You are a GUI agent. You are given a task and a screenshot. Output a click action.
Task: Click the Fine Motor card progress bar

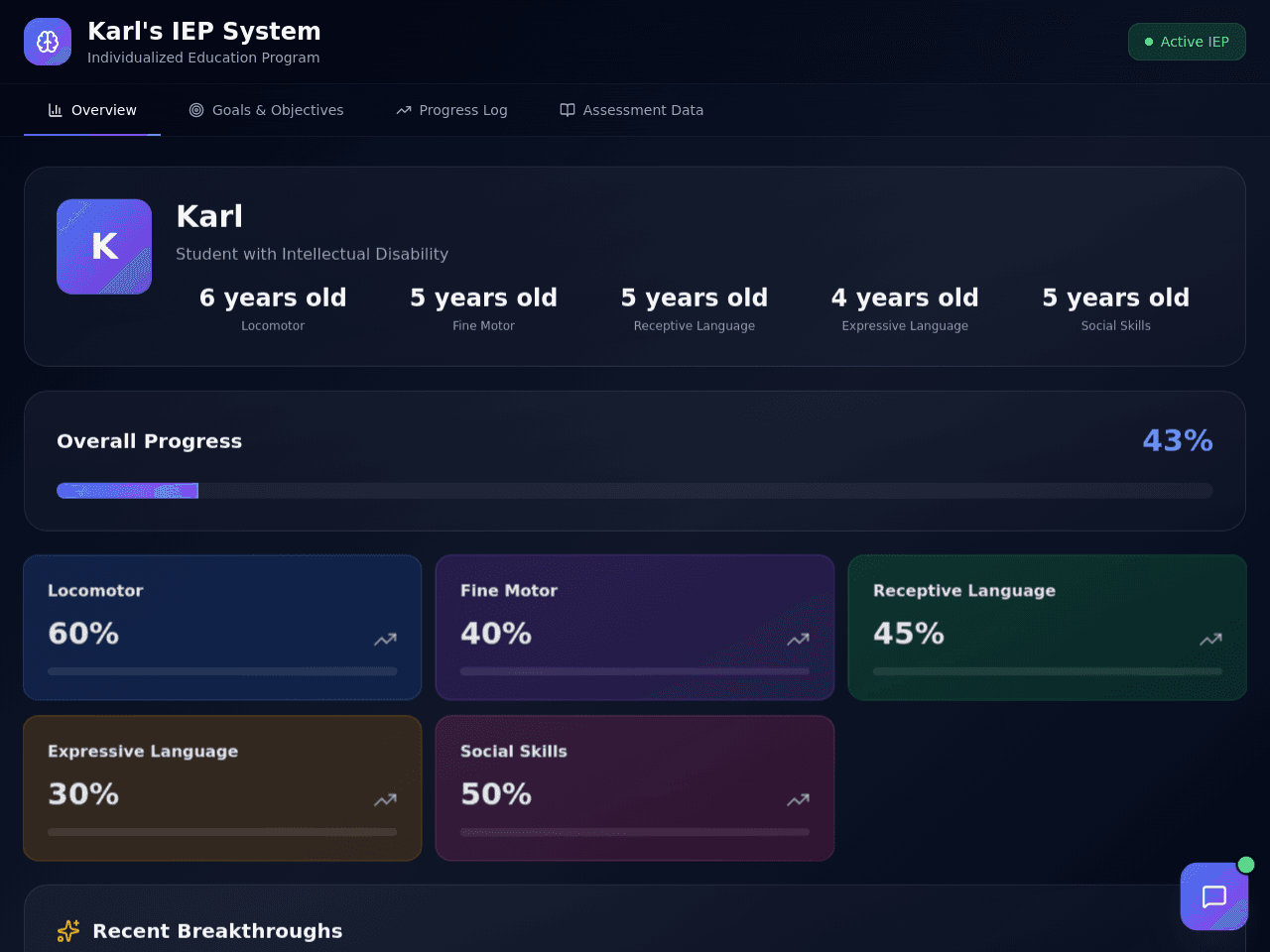point(635,671)
